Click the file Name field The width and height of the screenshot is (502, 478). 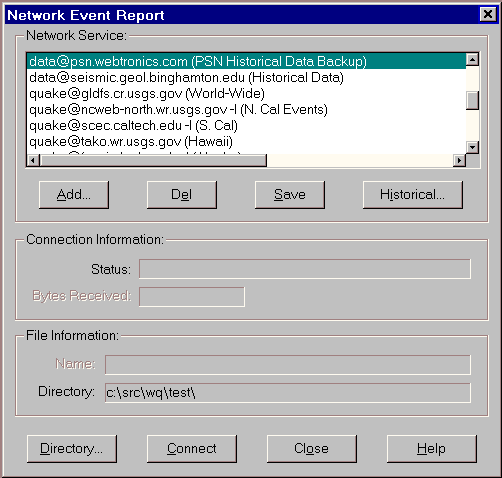[288, 365]
